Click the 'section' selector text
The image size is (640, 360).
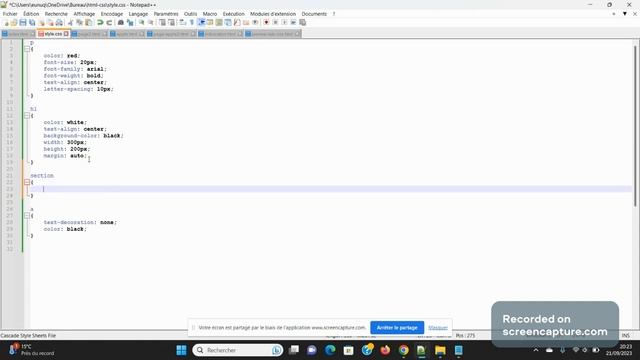pyautogui.click(x=42, y=176)
